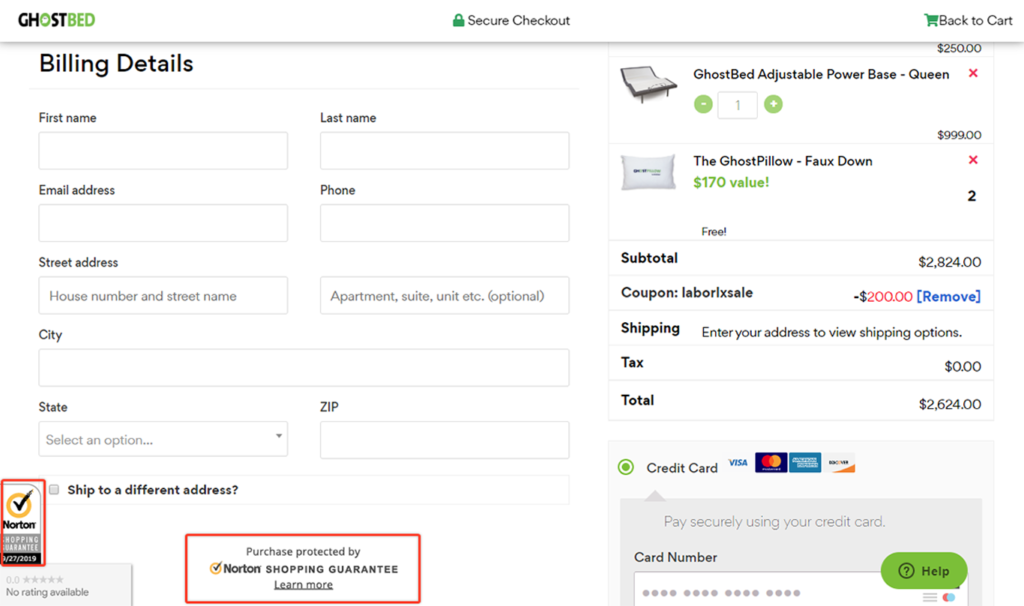Select the Visa payment icon
This screenshot has height=606, width=1024.
tap(738, 462)
